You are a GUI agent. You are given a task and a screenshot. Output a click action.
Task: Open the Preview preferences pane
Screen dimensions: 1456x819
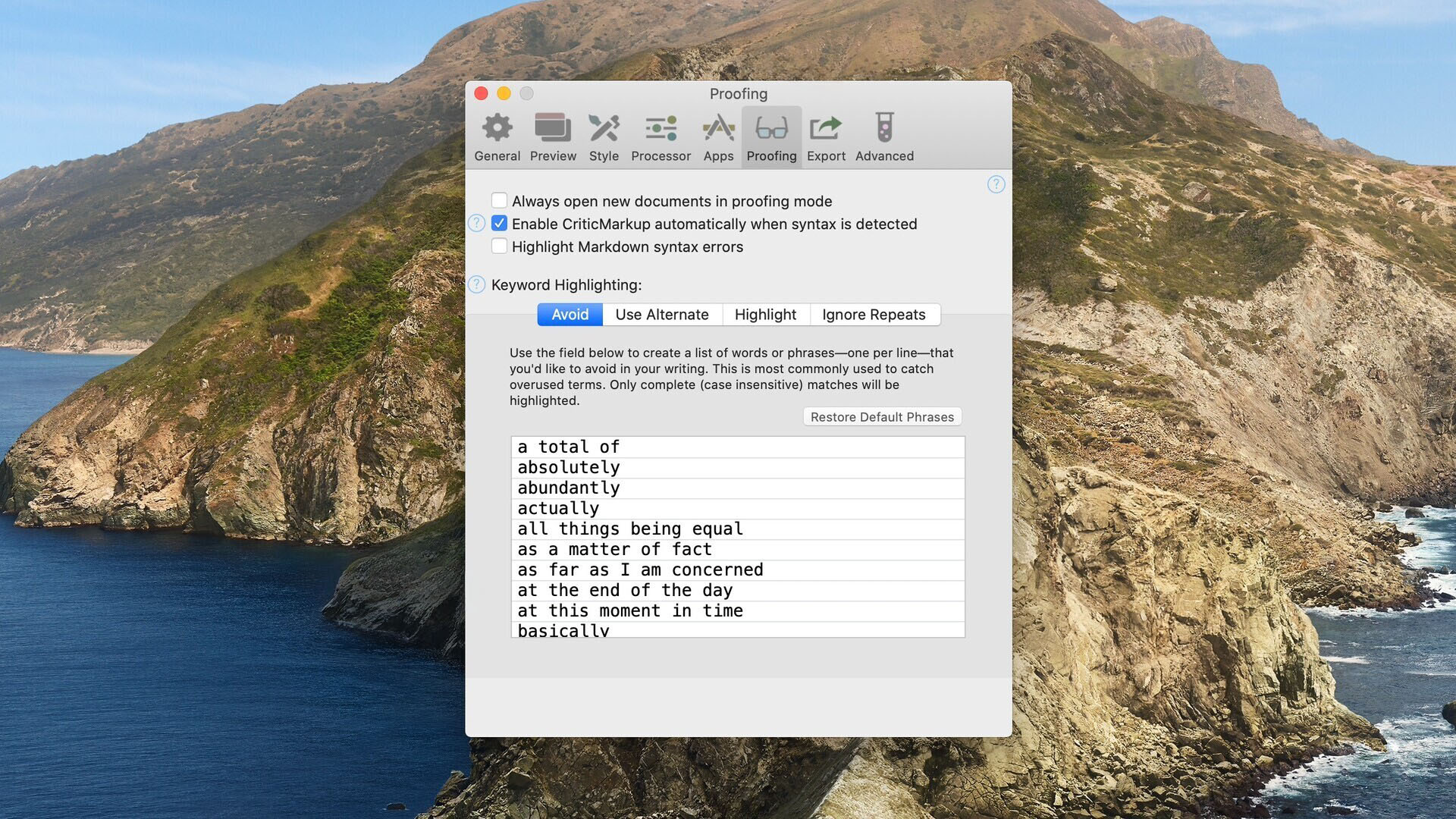click(x=553, y=137)
